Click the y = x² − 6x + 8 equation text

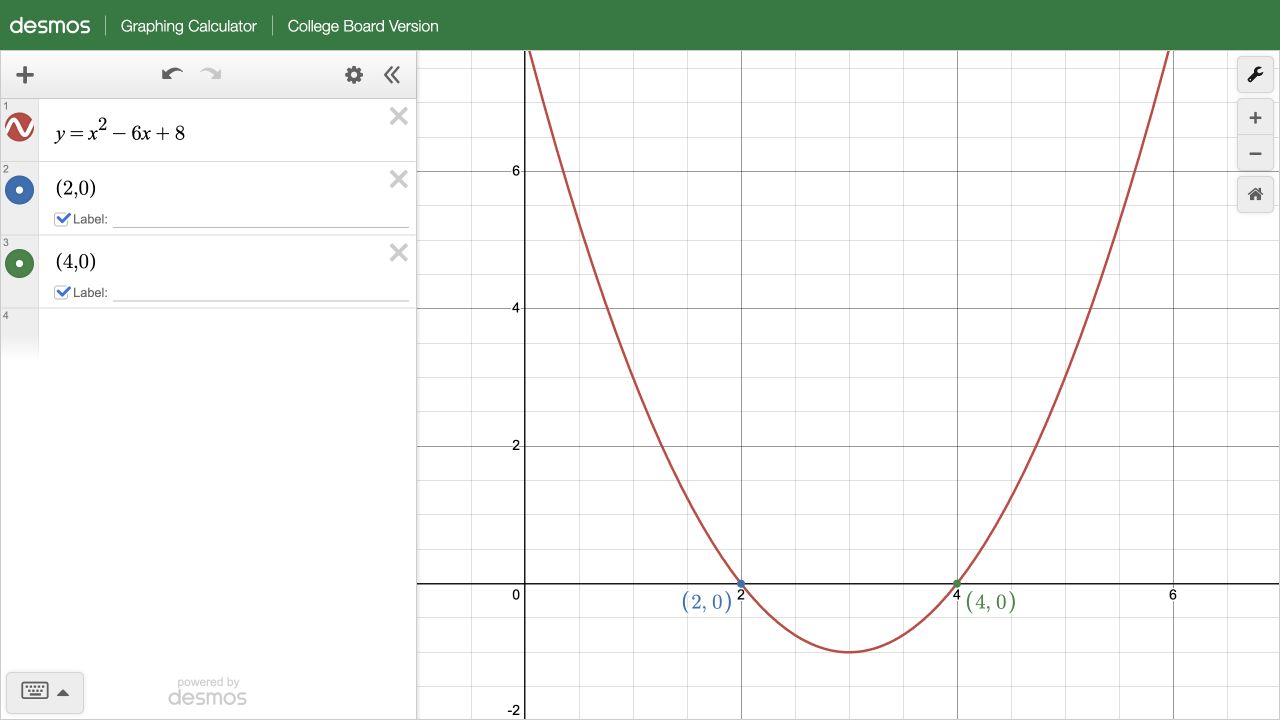click(120, 131)
